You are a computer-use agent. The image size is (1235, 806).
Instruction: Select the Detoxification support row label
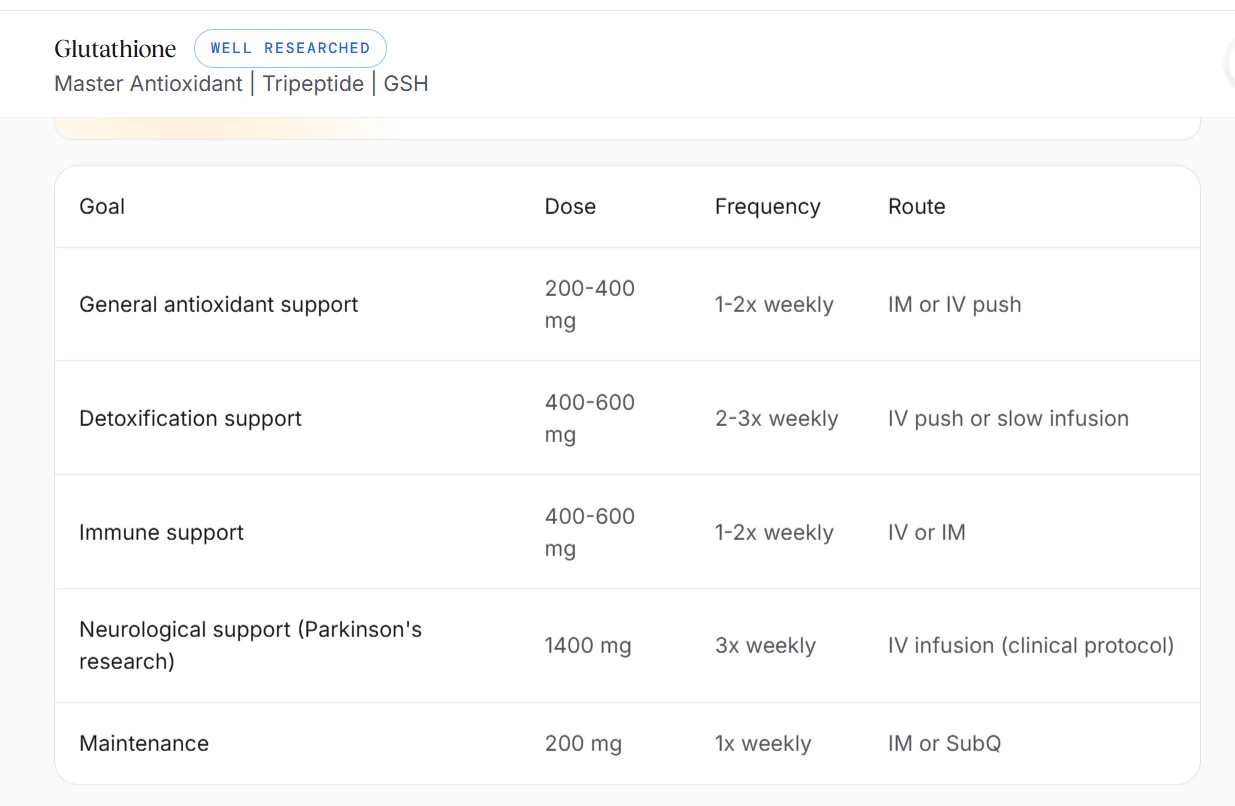[190, 419]
